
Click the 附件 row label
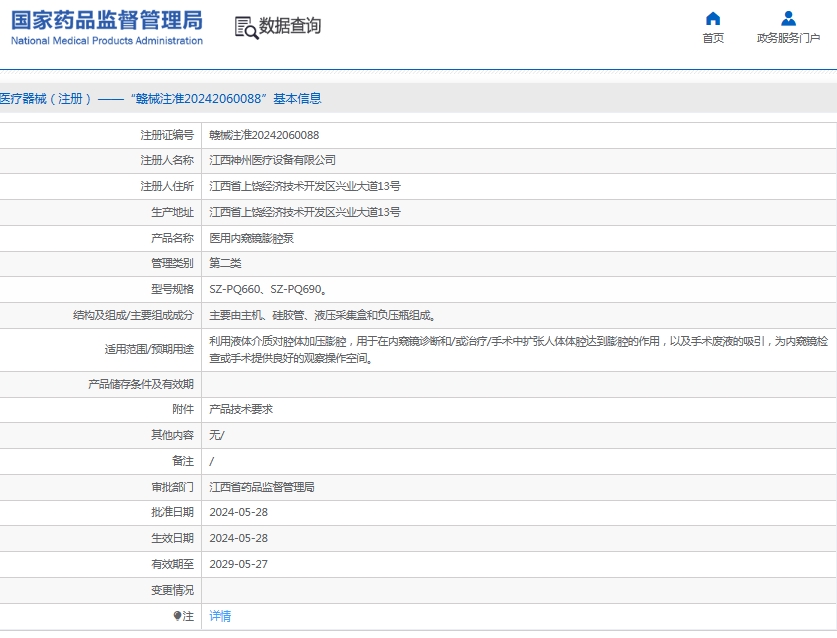coord(183,409)
